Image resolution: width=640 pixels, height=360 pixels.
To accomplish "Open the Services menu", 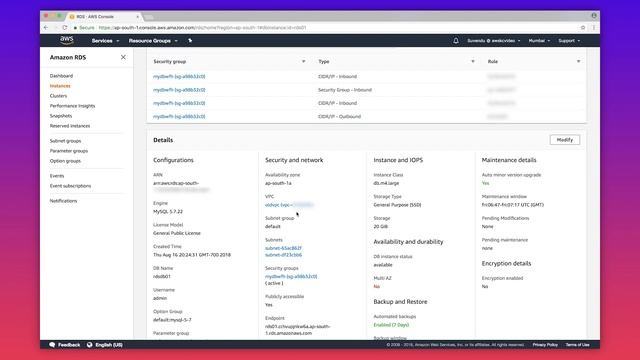I will pos(105,41).
